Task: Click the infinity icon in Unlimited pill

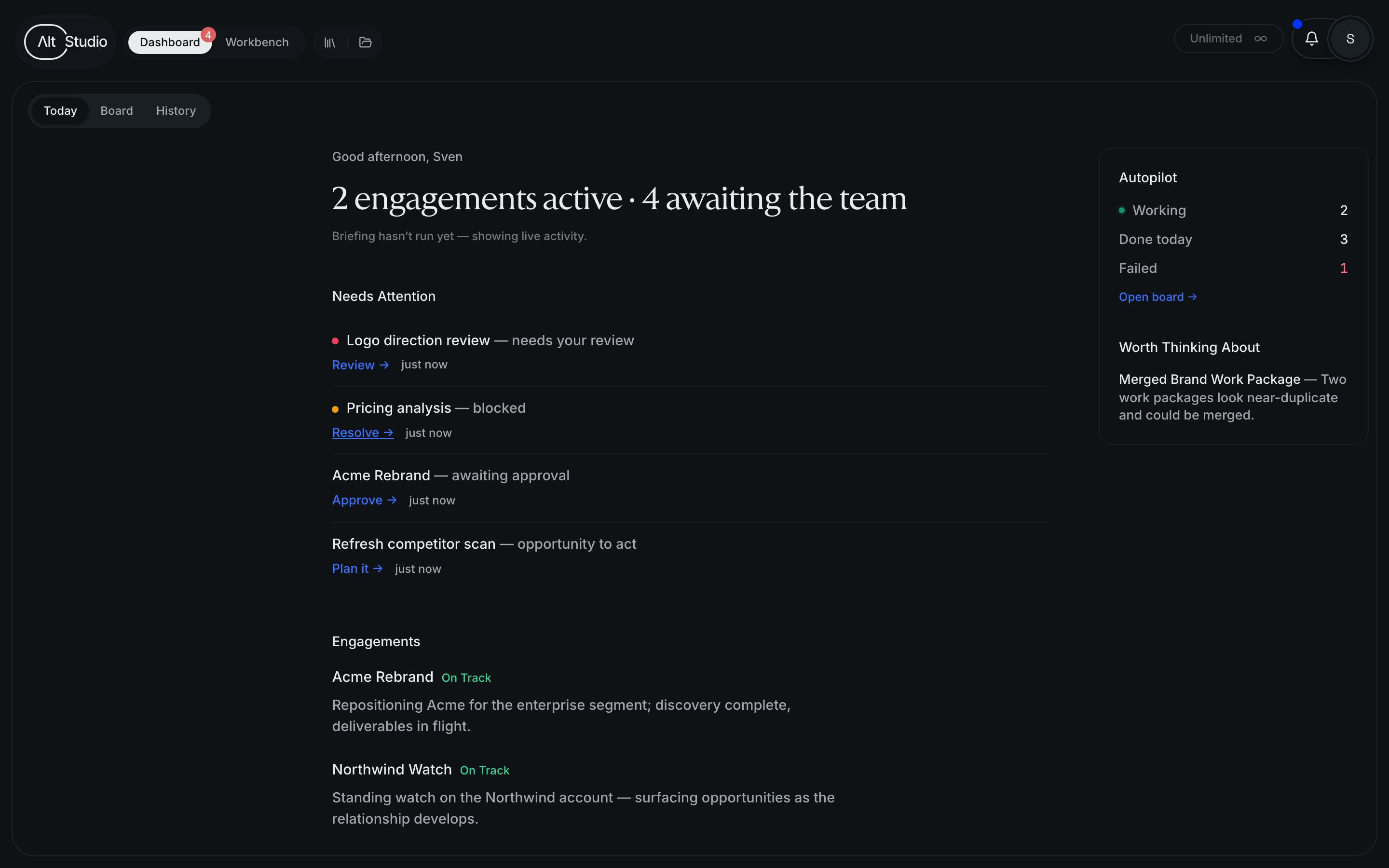Action: point(1260,39)
